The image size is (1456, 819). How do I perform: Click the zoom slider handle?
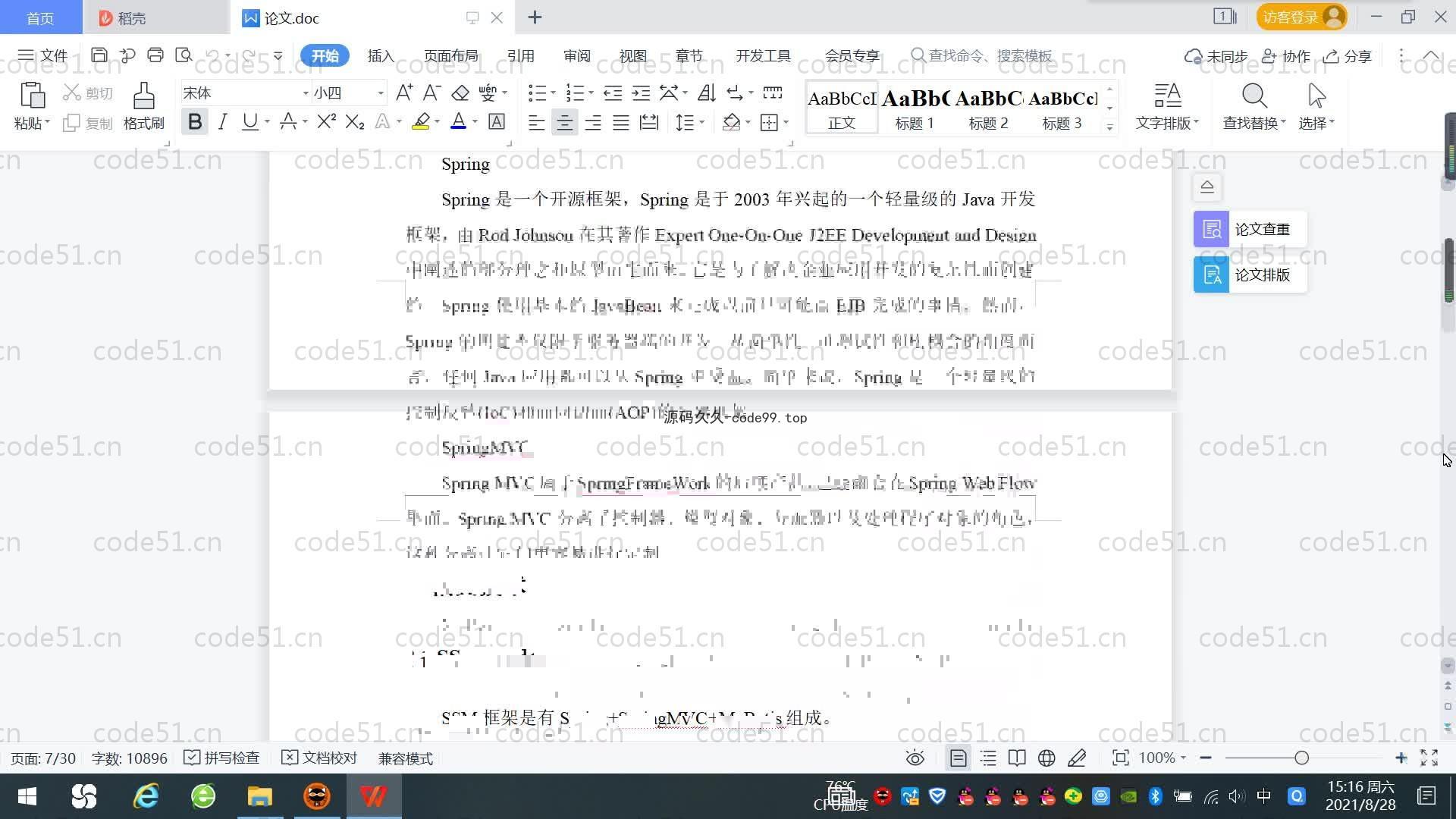tap(1302, 758)
